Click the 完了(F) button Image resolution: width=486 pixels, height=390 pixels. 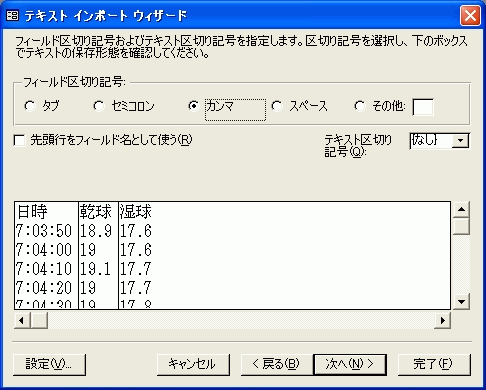[x=434, y=364]
